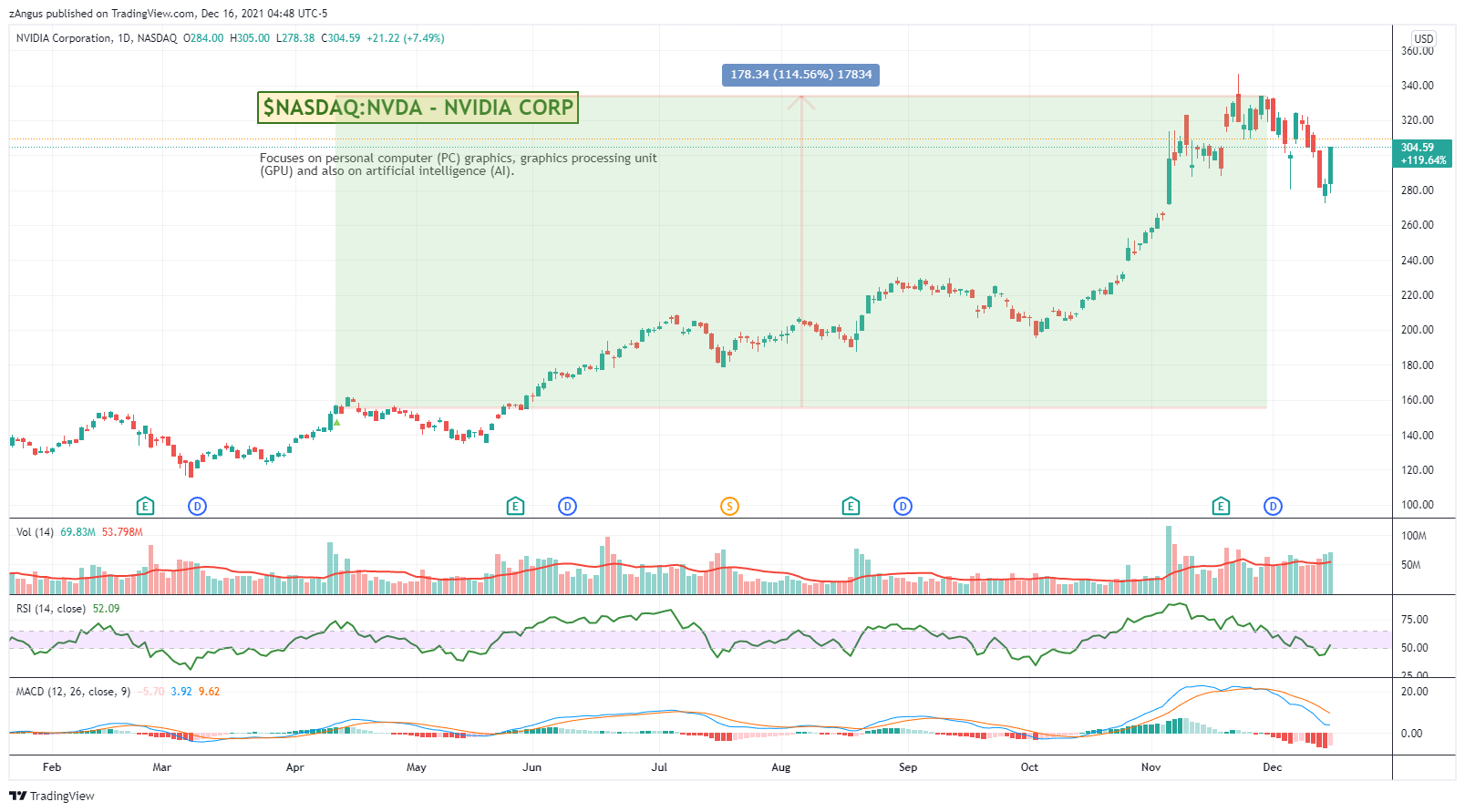Select the earnings marker in mid-August
The image size is (1465, 812).
point(851,506)
